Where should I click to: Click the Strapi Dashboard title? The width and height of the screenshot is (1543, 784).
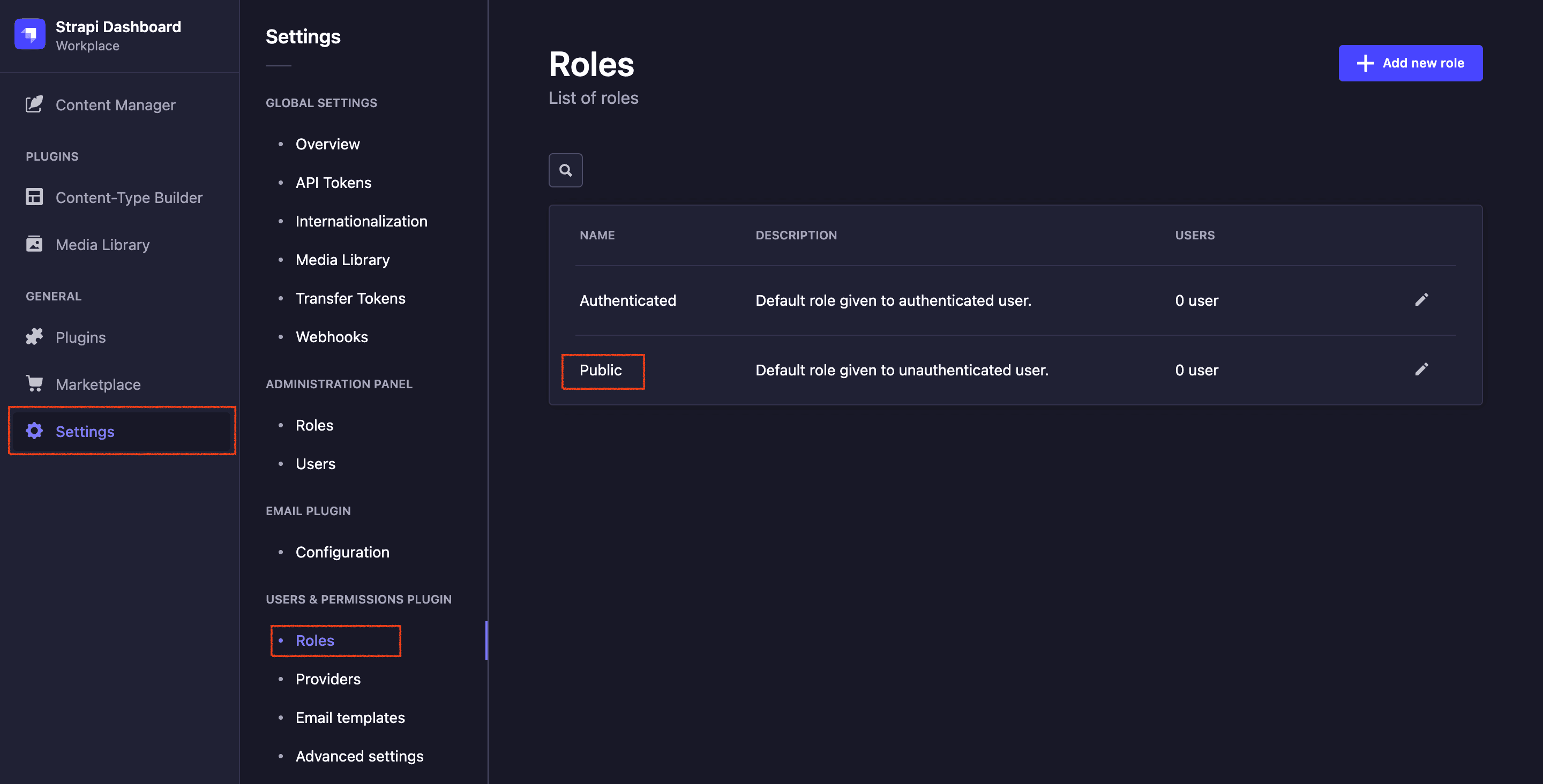tap(118, 26)
